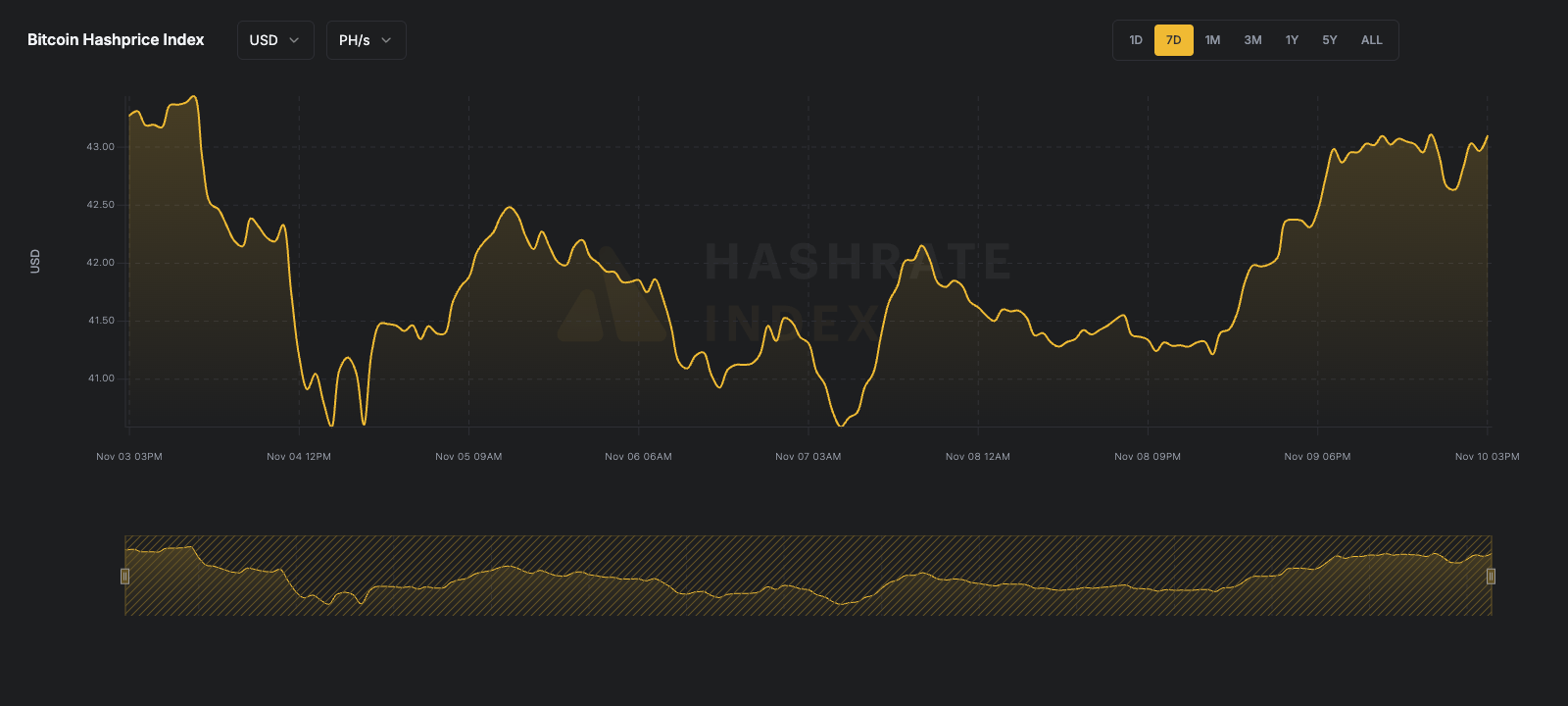Click the vertical USD axis title
The width and height of the screenshot is (1568, 706).
click(35, 261)
